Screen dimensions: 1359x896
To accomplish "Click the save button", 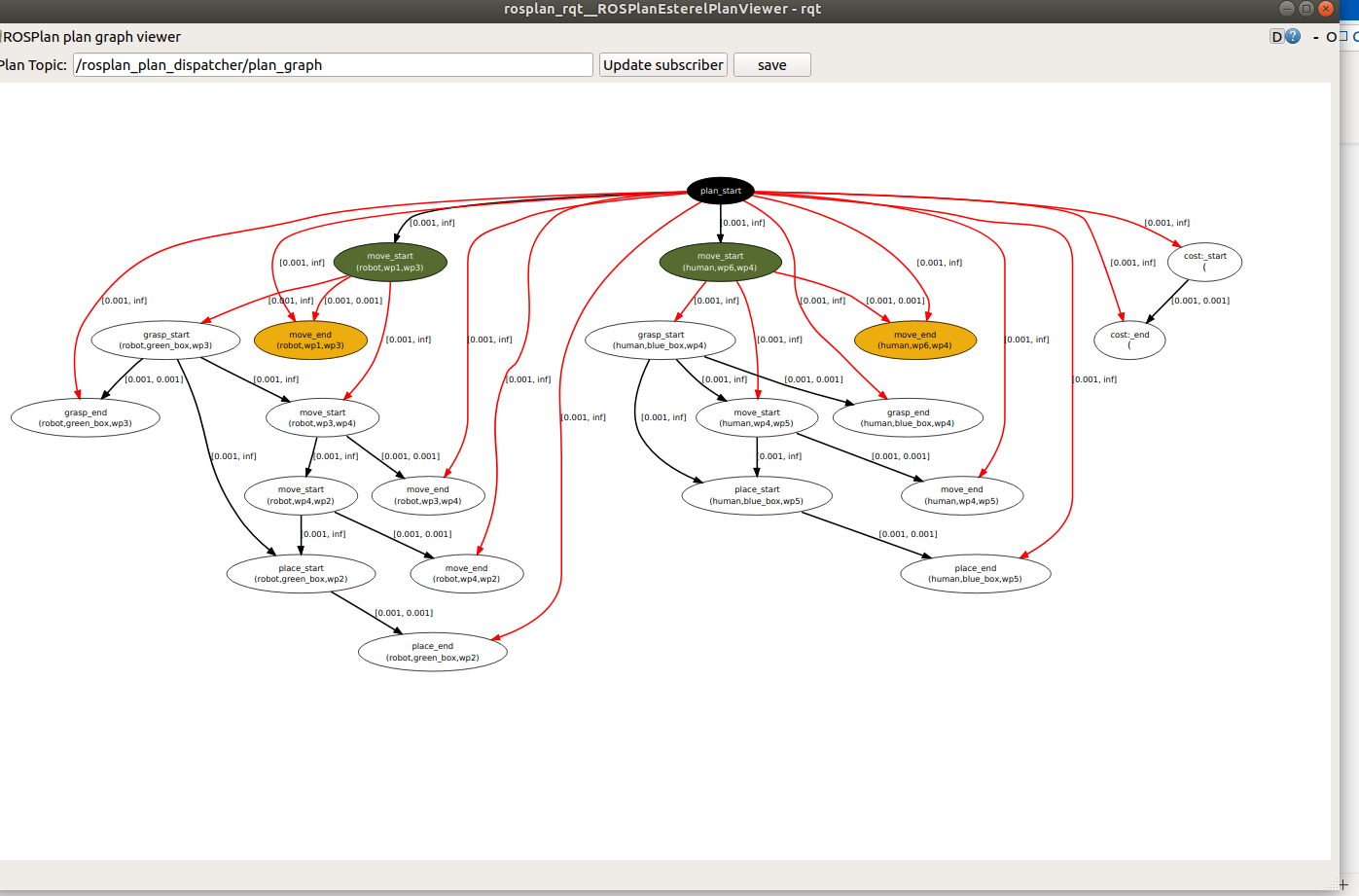I will pos(771,64).
